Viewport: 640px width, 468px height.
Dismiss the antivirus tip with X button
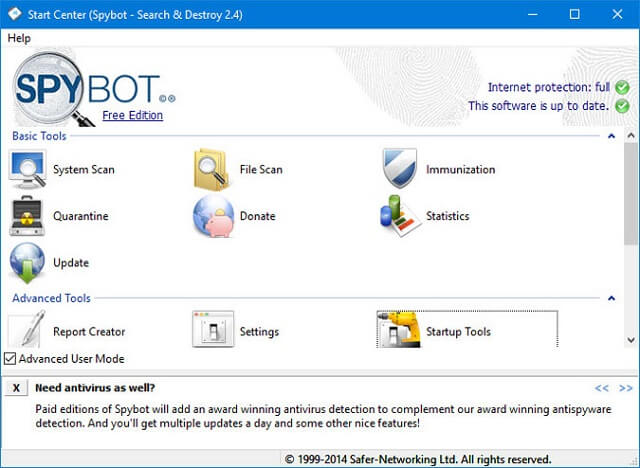(16, 388)
